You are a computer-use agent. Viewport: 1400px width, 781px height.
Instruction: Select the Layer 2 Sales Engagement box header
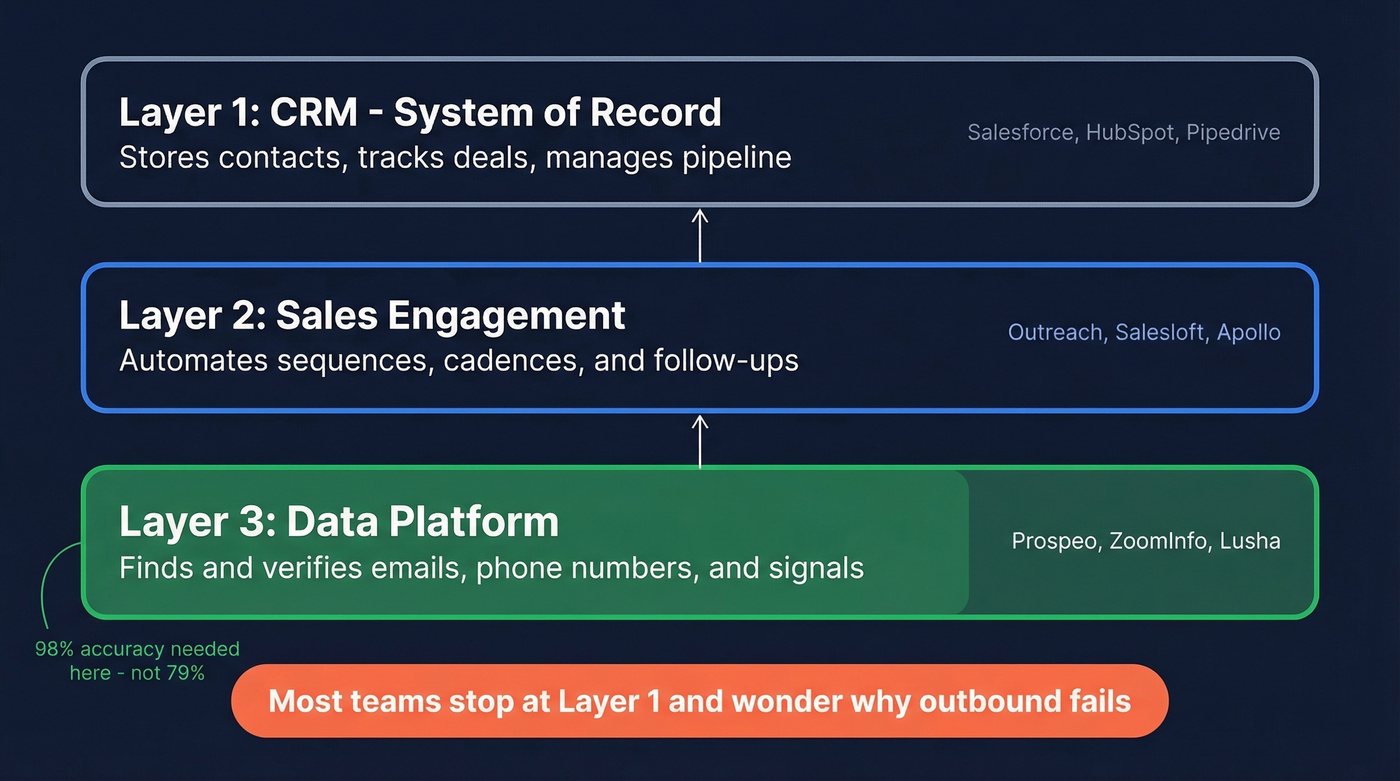[x=372, y=315]
